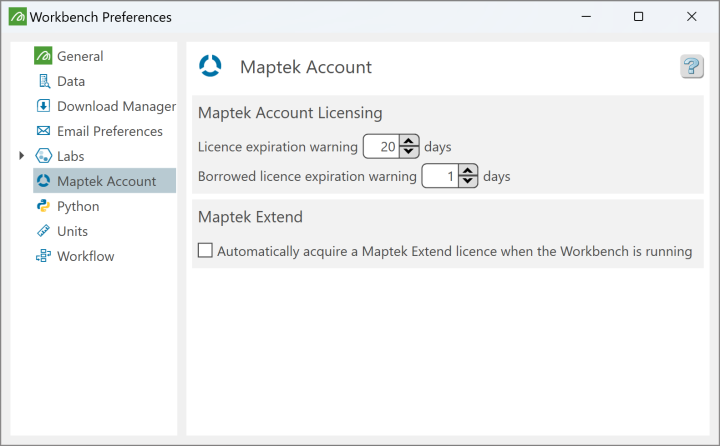720x446 pixels.
Task: Click the Download Manager icon
Action: (x=43, y=106)
